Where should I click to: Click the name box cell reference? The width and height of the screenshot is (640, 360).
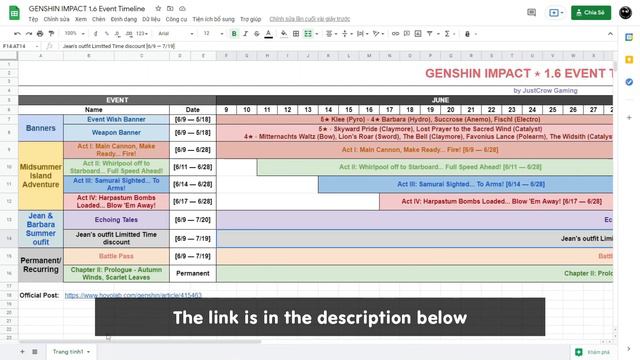pos(20,47)
